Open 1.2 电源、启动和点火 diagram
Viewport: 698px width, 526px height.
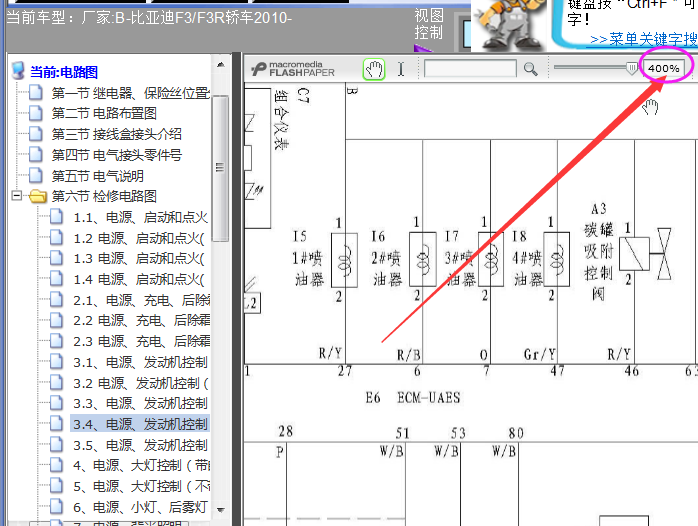click(x=139, y=239)
